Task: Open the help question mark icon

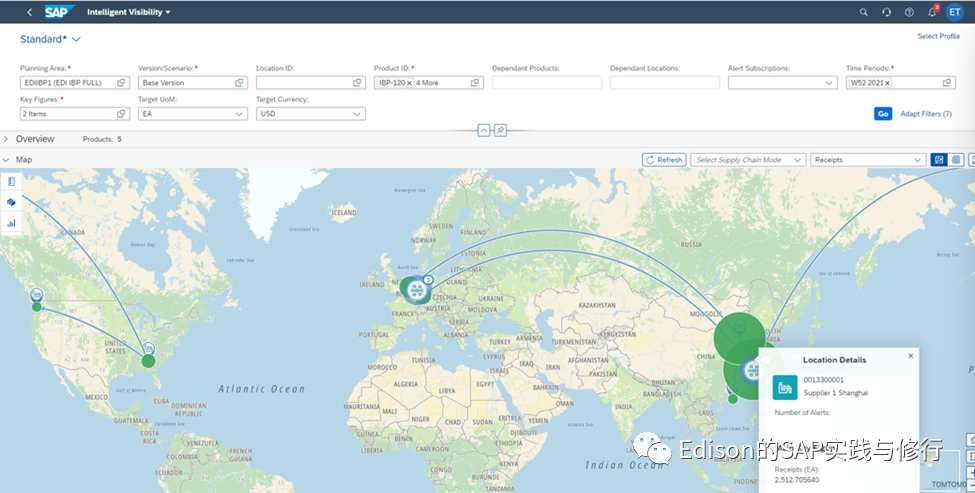Action: coord(909,12)
